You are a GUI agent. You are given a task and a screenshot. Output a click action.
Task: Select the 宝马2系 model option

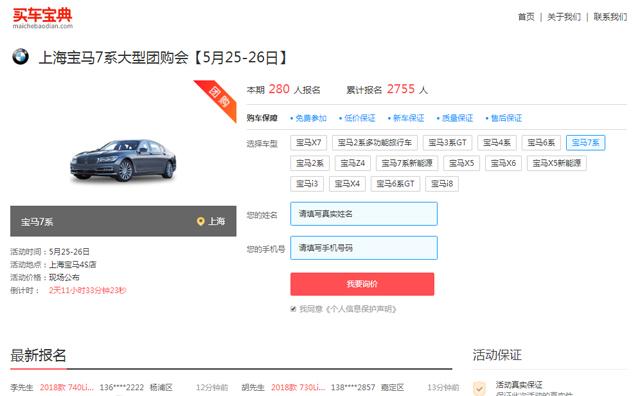309,163
